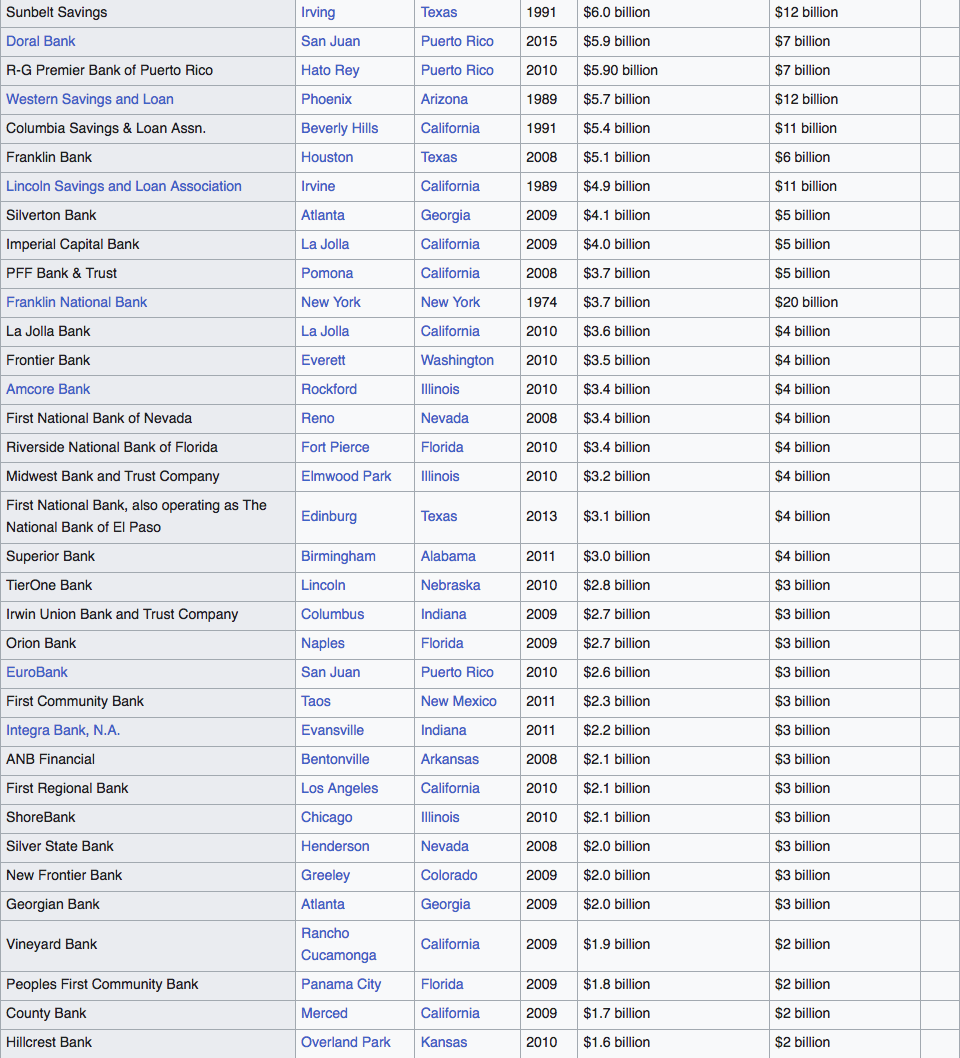Screen dimensions: 960x1058
Task: Follow the Arkansas state link
Action: [x=449, y=759]
